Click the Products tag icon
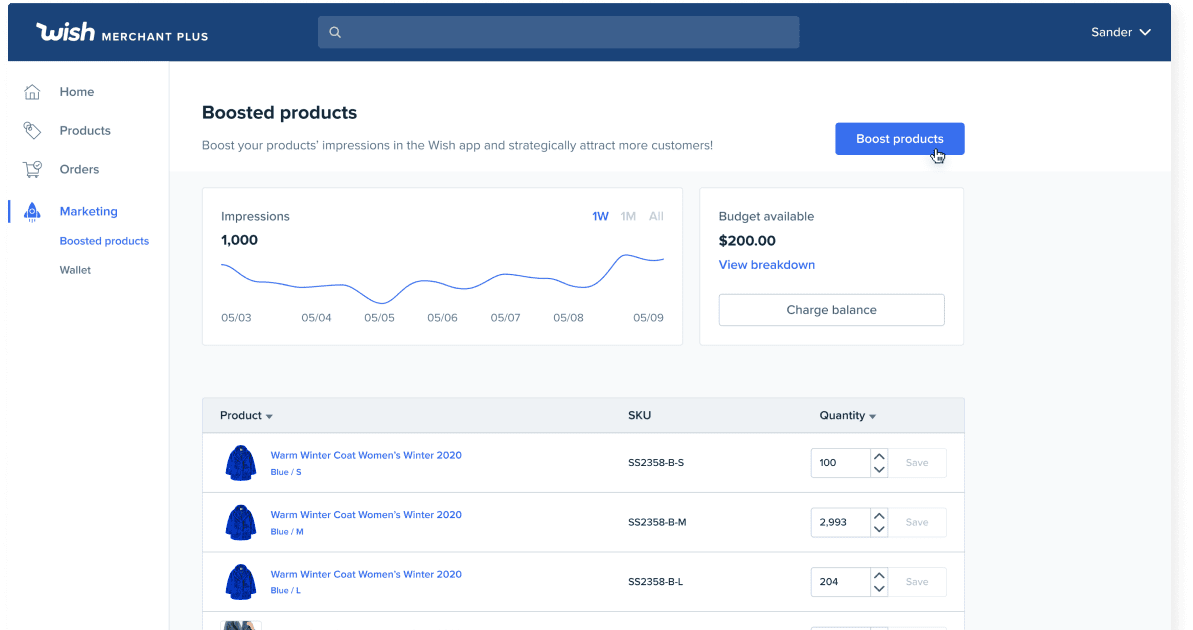1193x630 pixels. tap(32, 131)
